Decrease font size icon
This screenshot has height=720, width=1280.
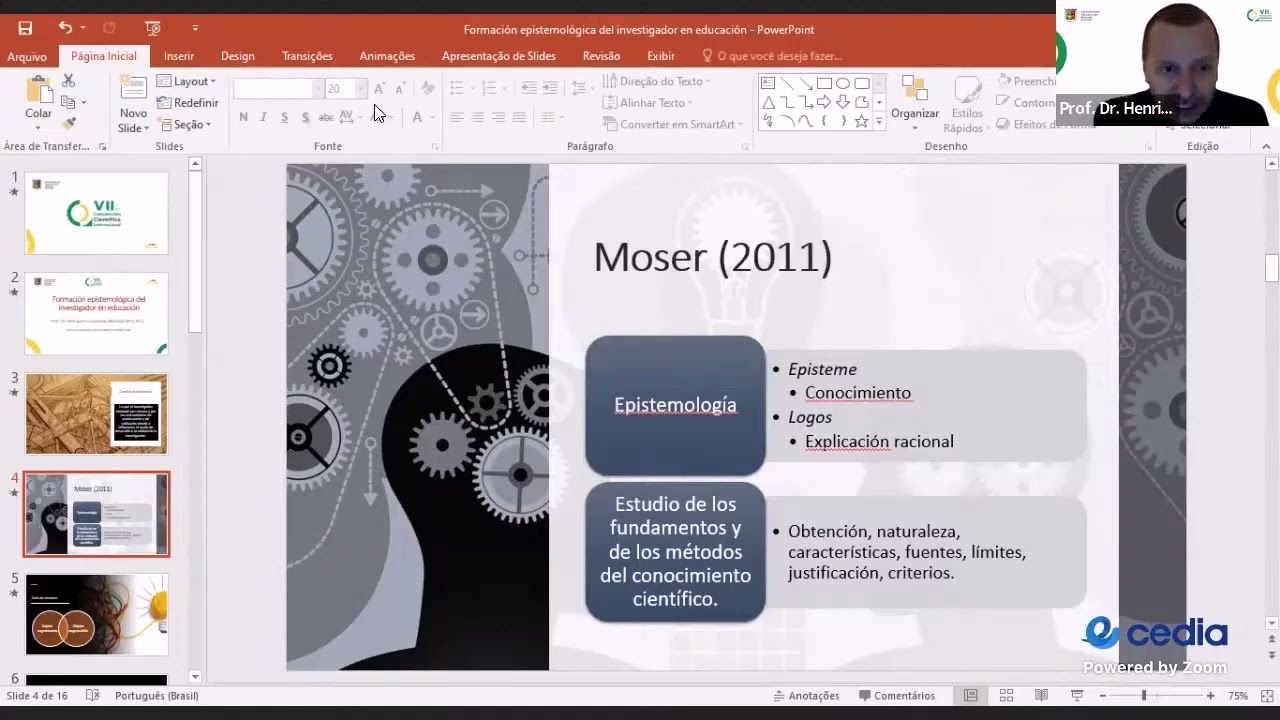pos(400,89)
